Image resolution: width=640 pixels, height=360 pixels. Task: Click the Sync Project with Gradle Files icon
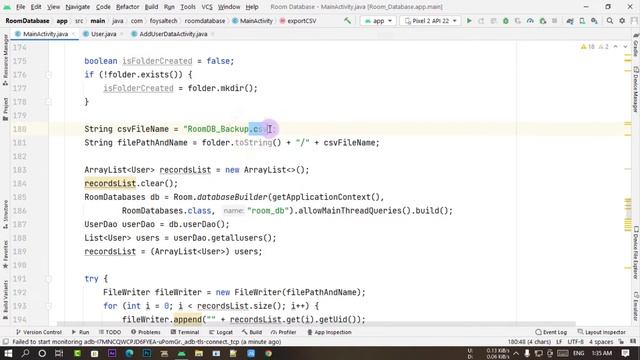(x=570, y=20)
